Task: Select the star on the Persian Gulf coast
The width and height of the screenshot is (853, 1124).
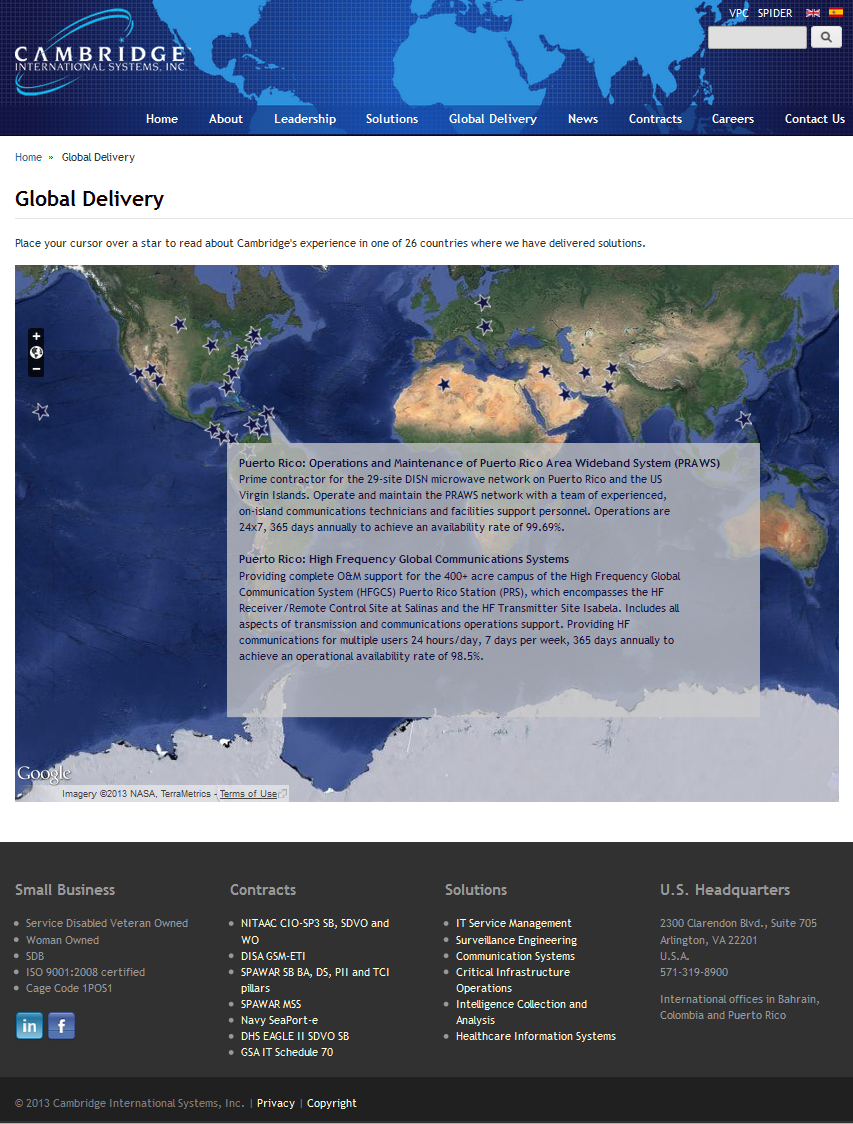Action: click(565, 394)
